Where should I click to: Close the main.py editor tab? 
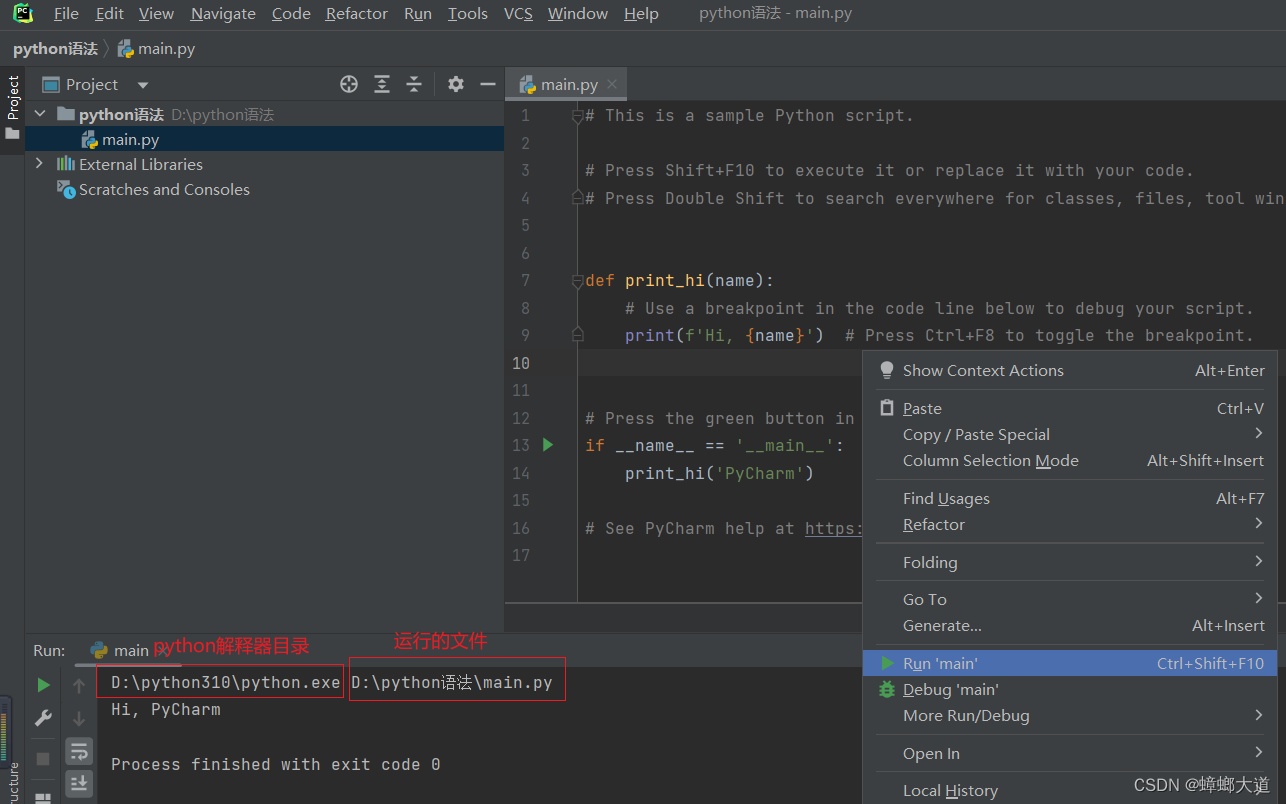[612, 85]
